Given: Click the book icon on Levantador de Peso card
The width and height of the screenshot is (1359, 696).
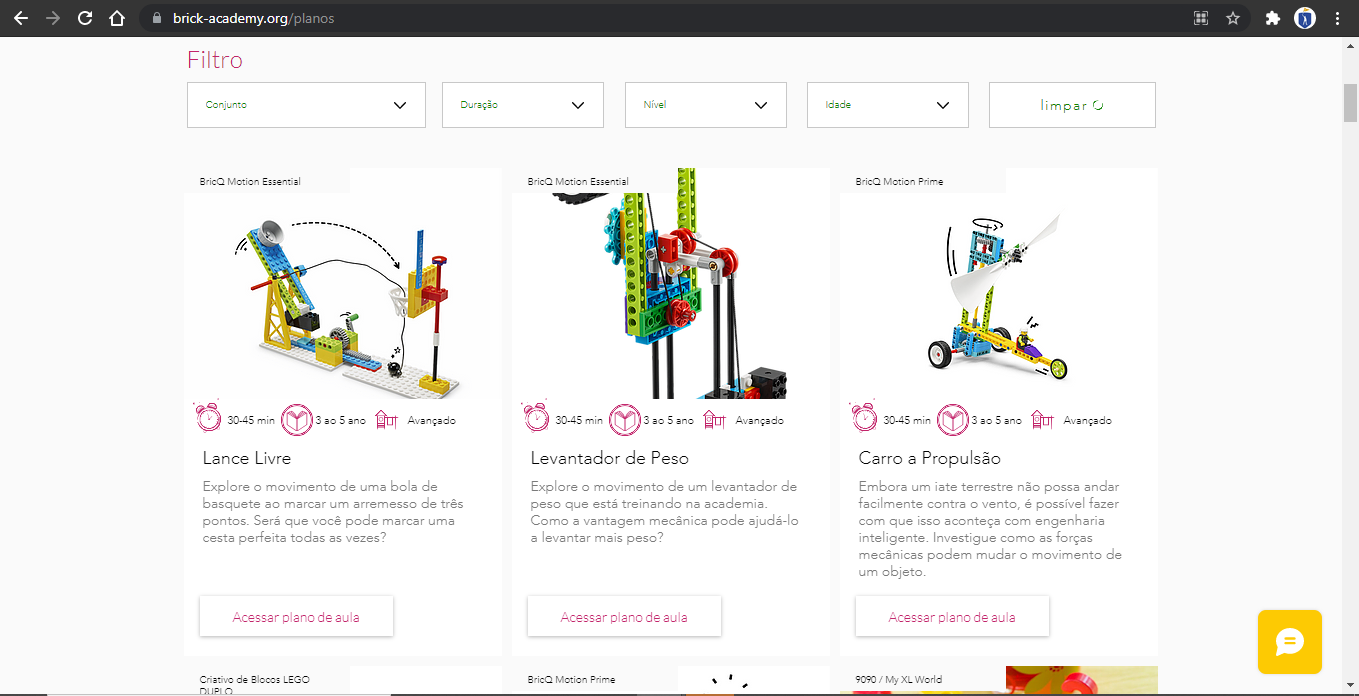Looking at the screenshot, I should (x=624, y=419).
